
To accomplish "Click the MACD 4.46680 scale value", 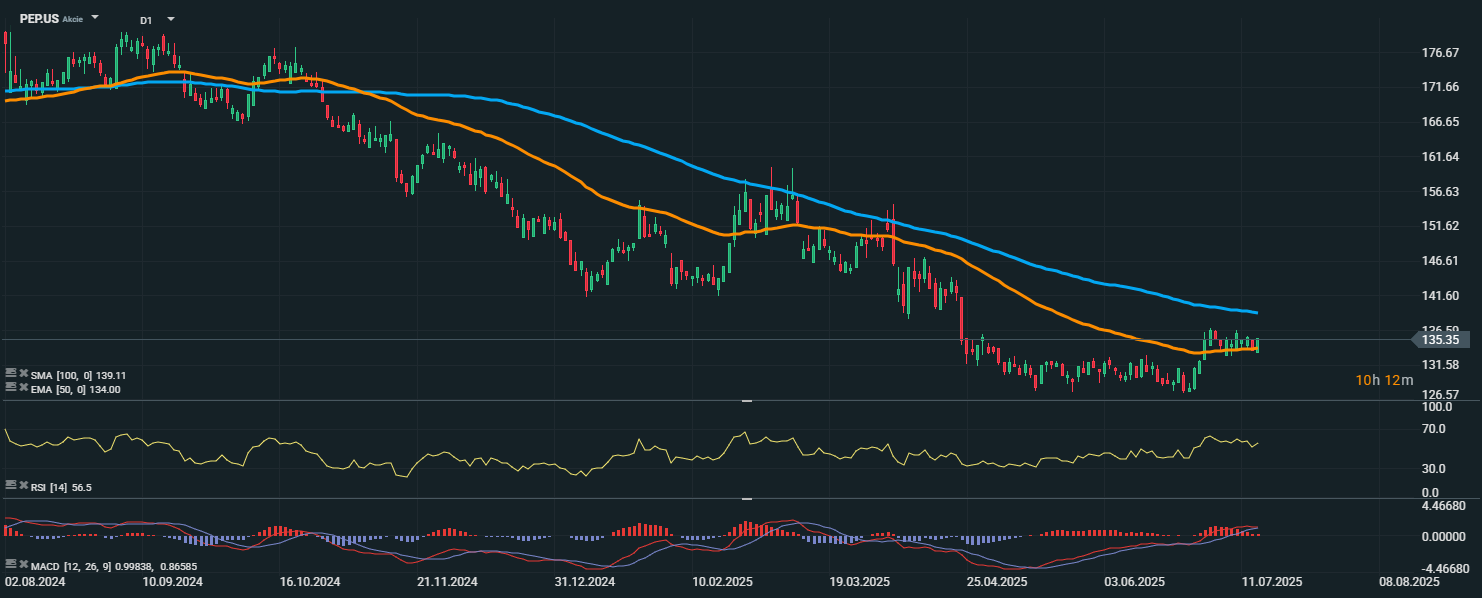I will (1443, 507).
